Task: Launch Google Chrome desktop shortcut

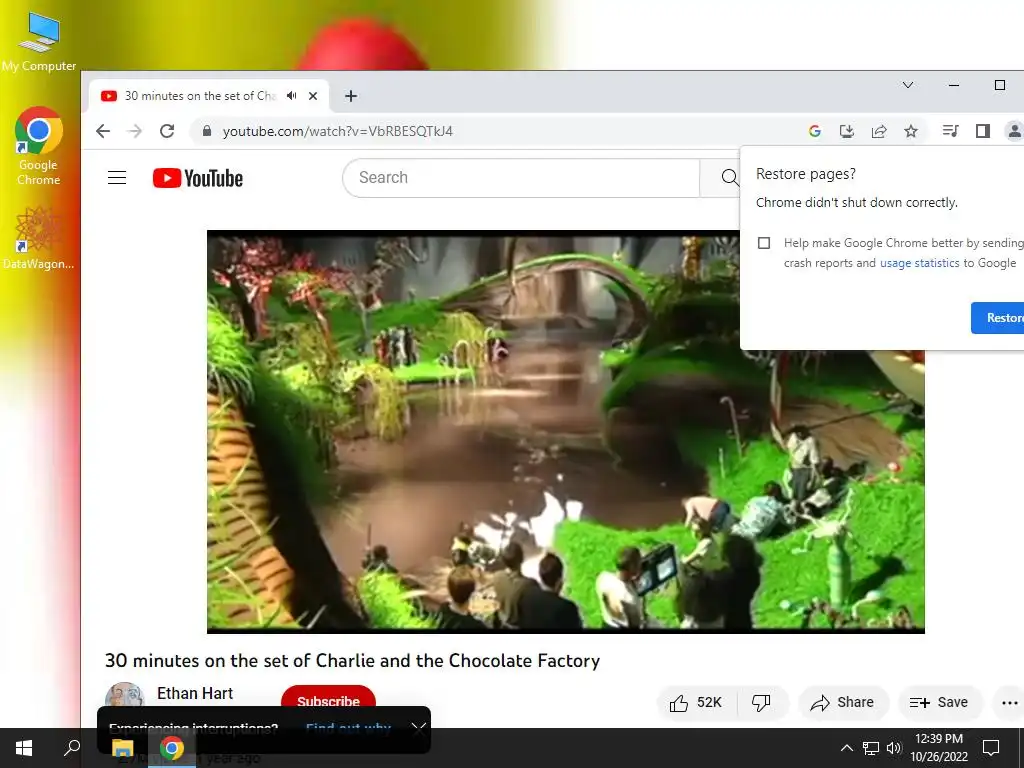Action: (x=39, y=146)
